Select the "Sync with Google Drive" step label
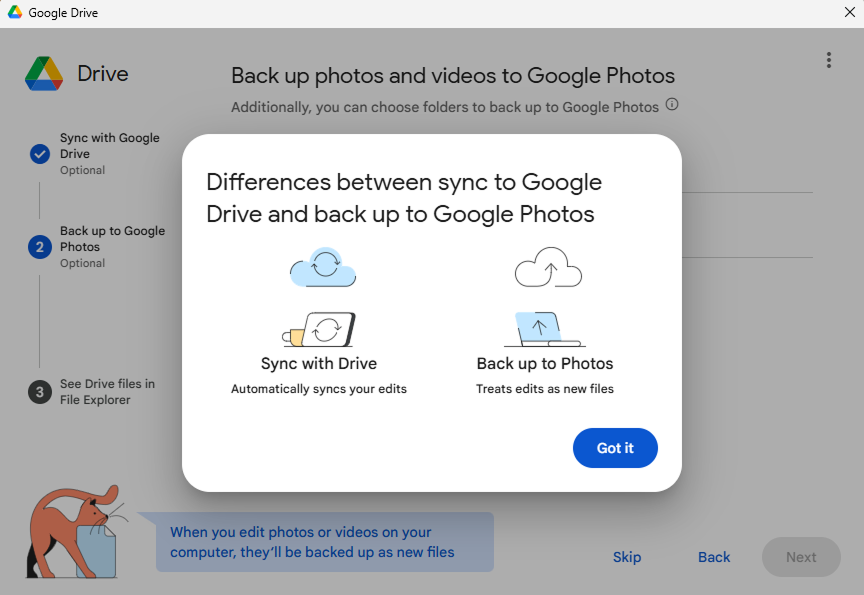The height and width of the screenshot is (595, 864). 109,146
